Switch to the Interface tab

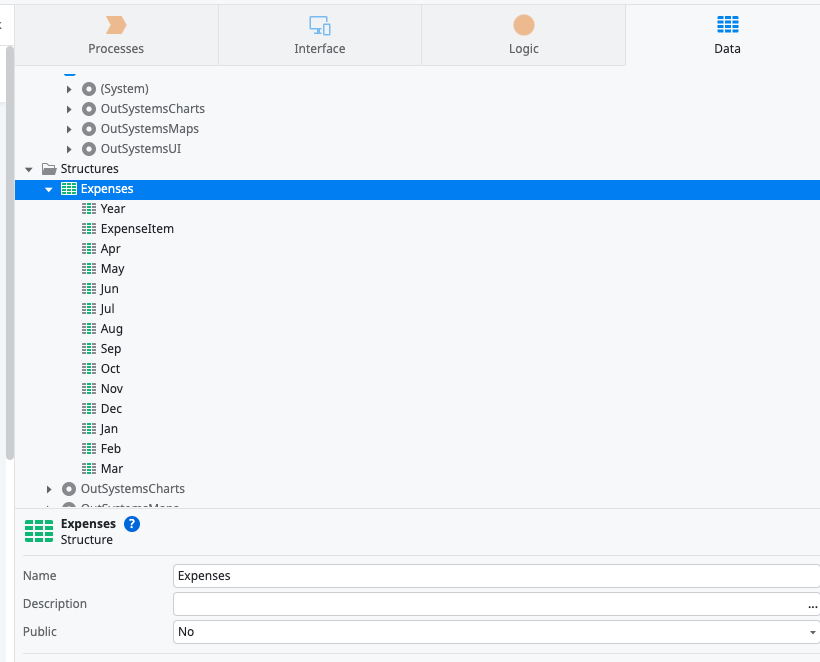[x=320, y=35]
